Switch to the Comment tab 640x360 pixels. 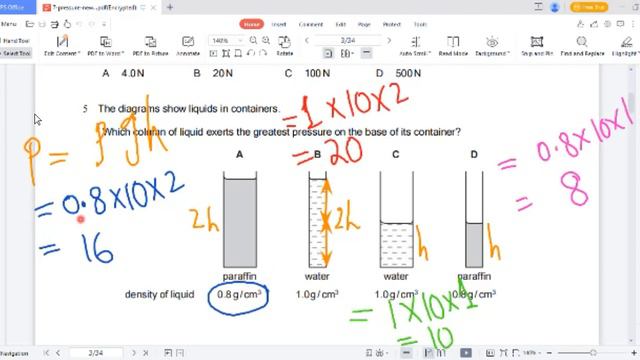tap(311, 24)
